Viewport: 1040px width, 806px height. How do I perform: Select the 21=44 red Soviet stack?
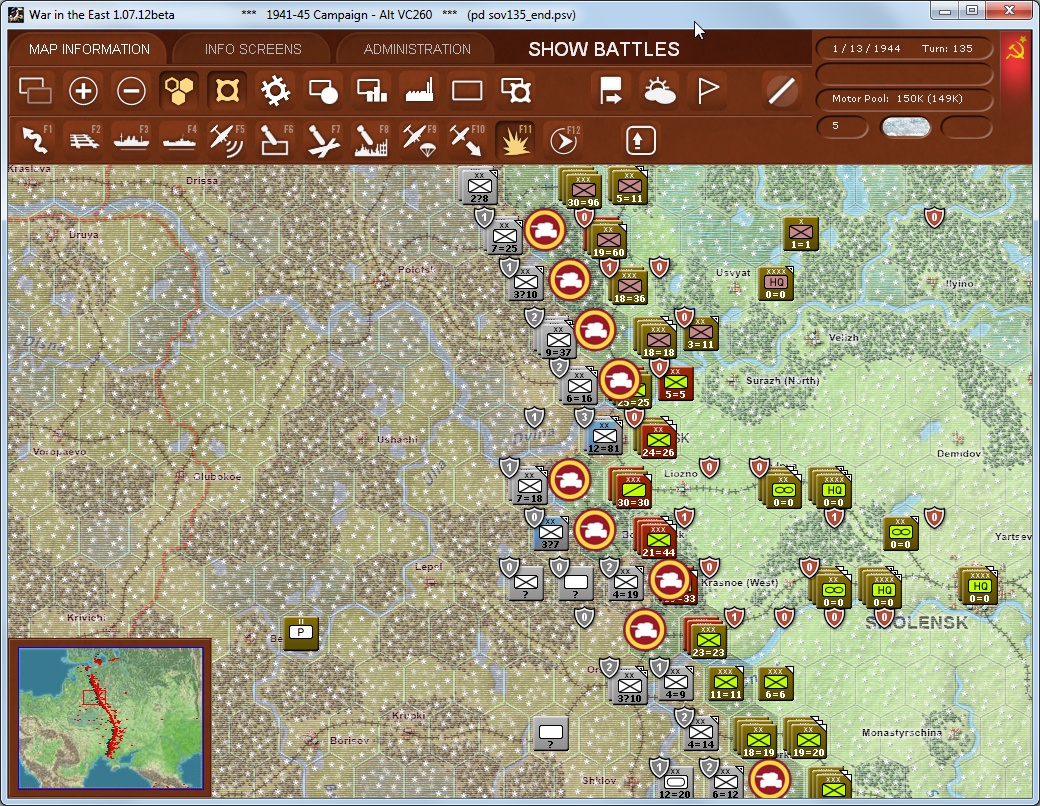(x=657, y=538)
